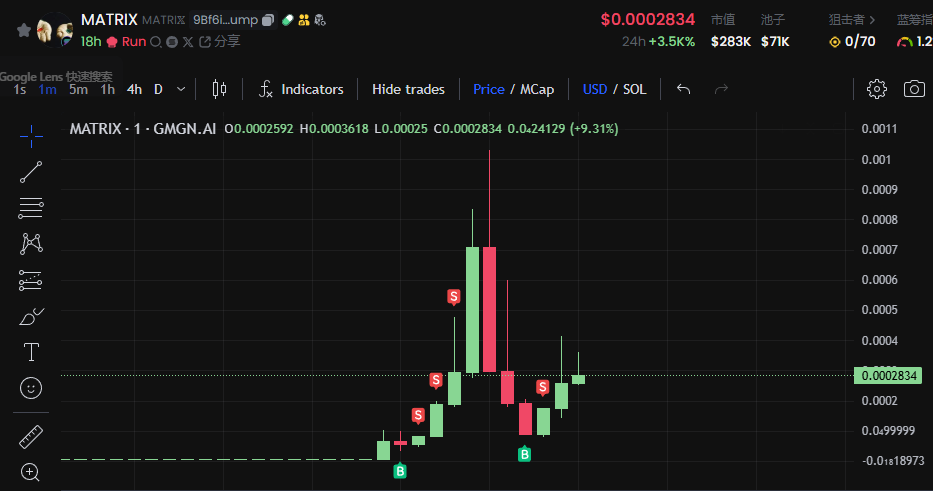Click the magnifier search icon beside Run
Viewport: 933px width, 491px height.
(156, 42)
